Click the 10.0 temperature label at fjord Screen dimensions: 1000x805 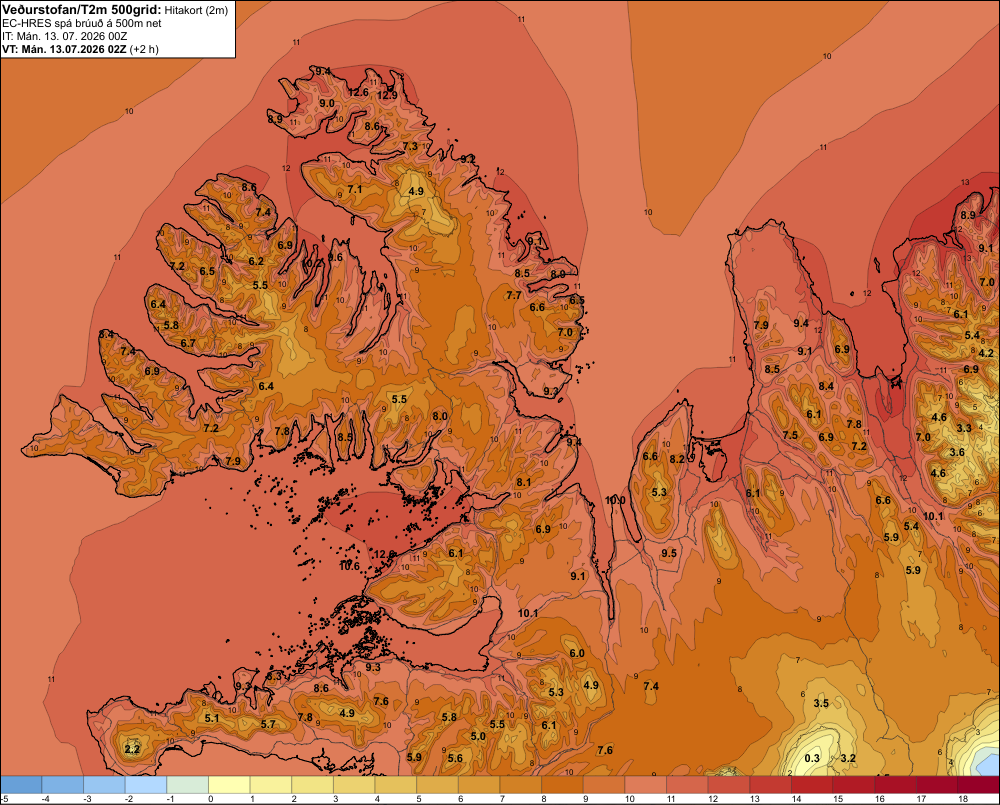pyautogui.click(x=615, y=500)
